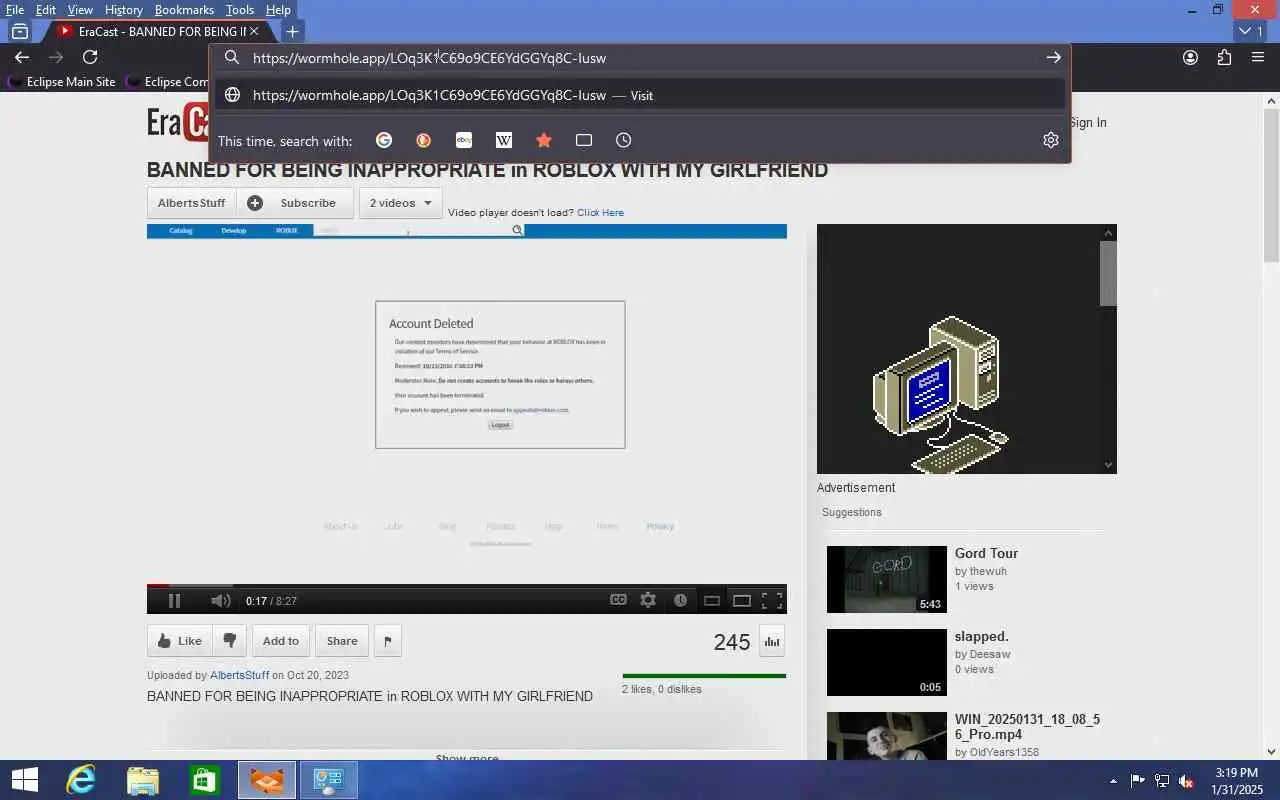Subscribe to AlbertsStuff channel
The height and width of the screenshot is (800, 1280).
click(x=295, y=203)
